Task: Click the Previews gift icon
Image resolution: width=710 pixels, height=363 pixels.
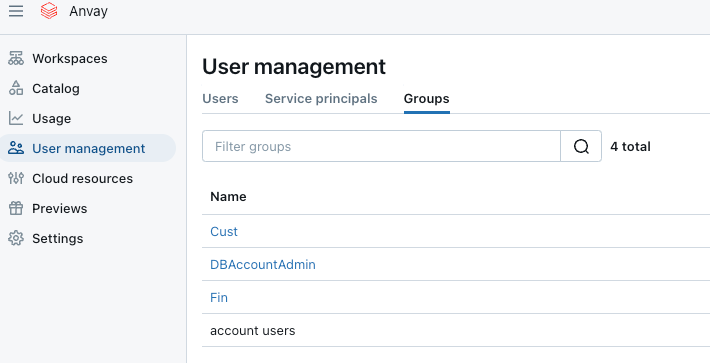Action: 16,208
